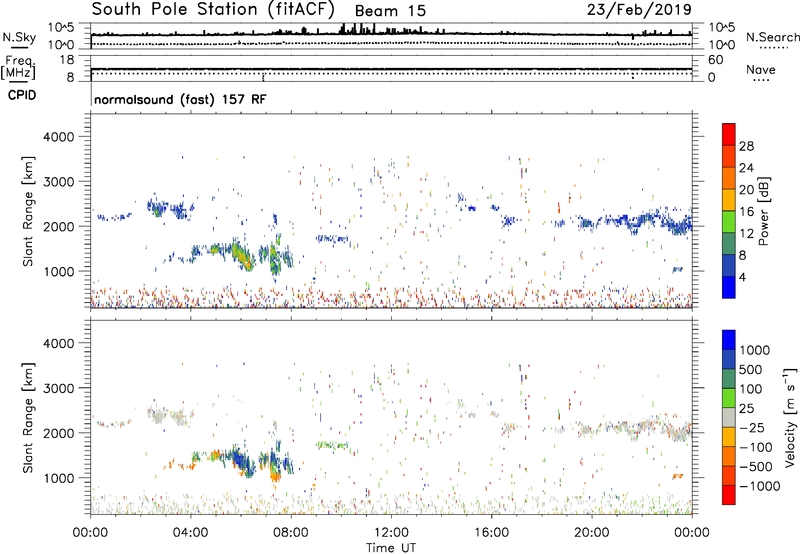Click the teal 8–12 dB Power colorbar segment
800x554 pixels.
tap(729, 243)
